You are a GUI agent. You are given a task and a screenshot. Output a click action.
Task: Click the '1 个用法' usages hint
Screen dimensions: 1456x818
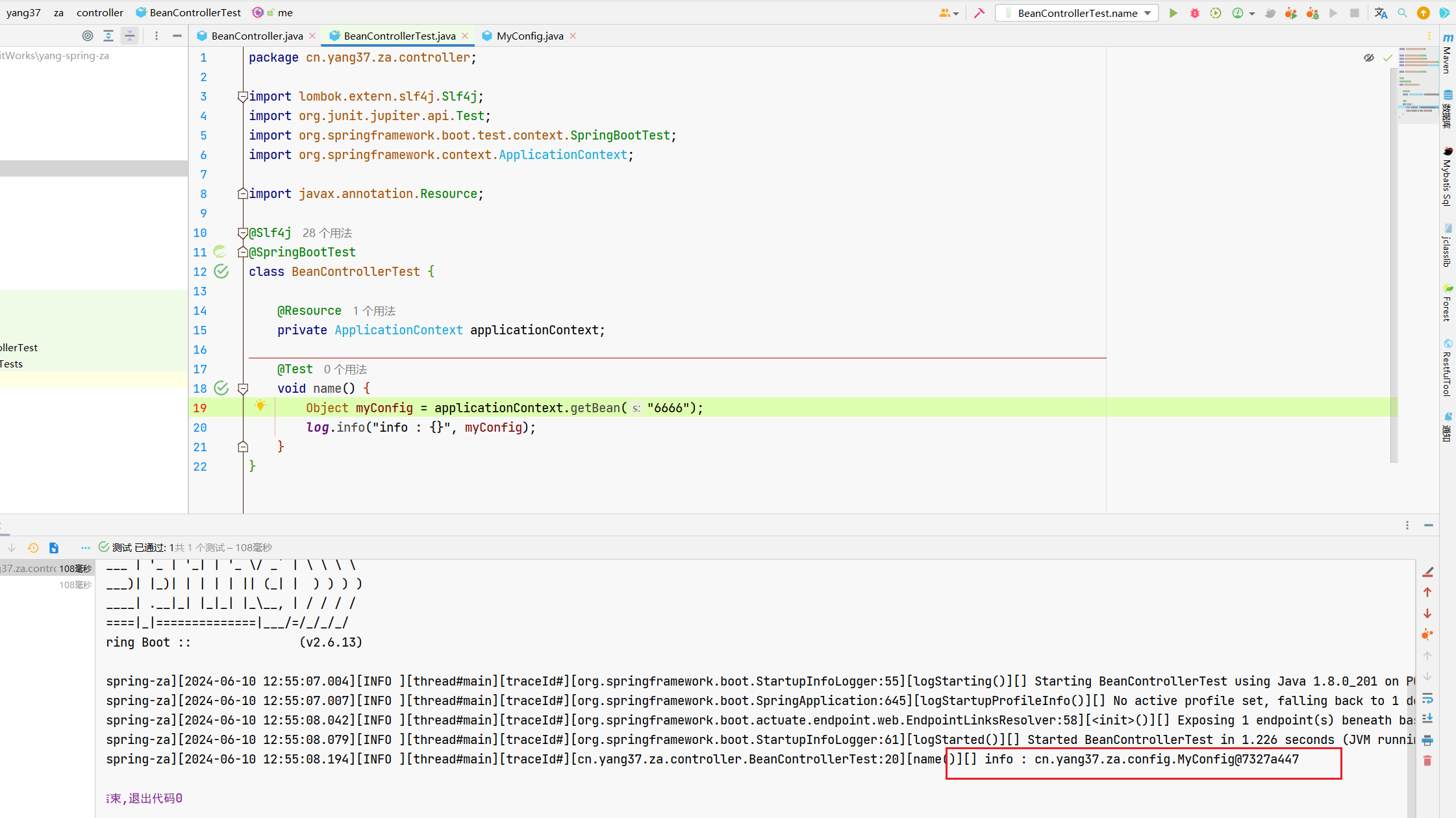pyautogui.click(x=374, y=311)
